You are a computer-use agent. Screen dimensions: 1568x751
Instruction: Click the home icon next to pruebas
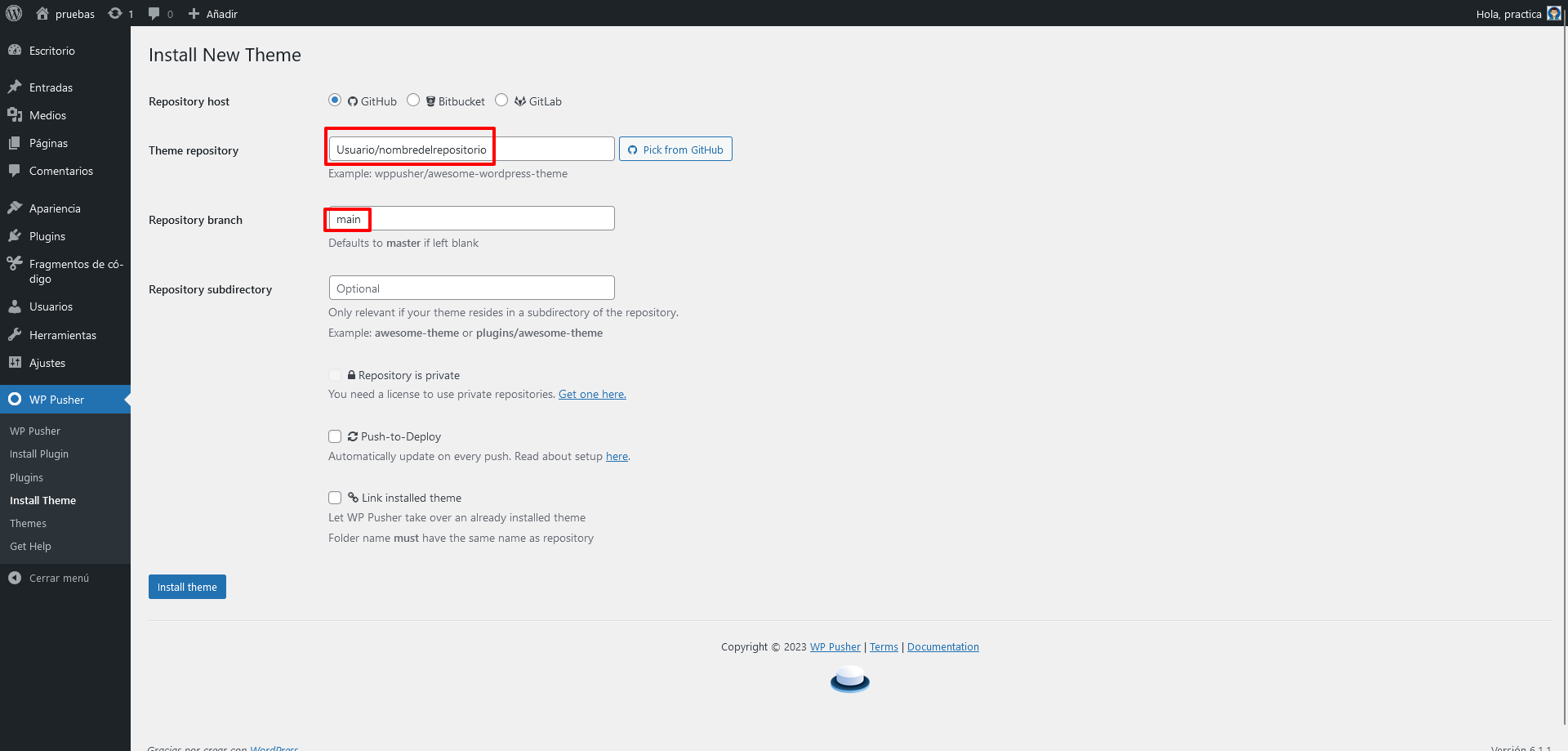point(42,13)
